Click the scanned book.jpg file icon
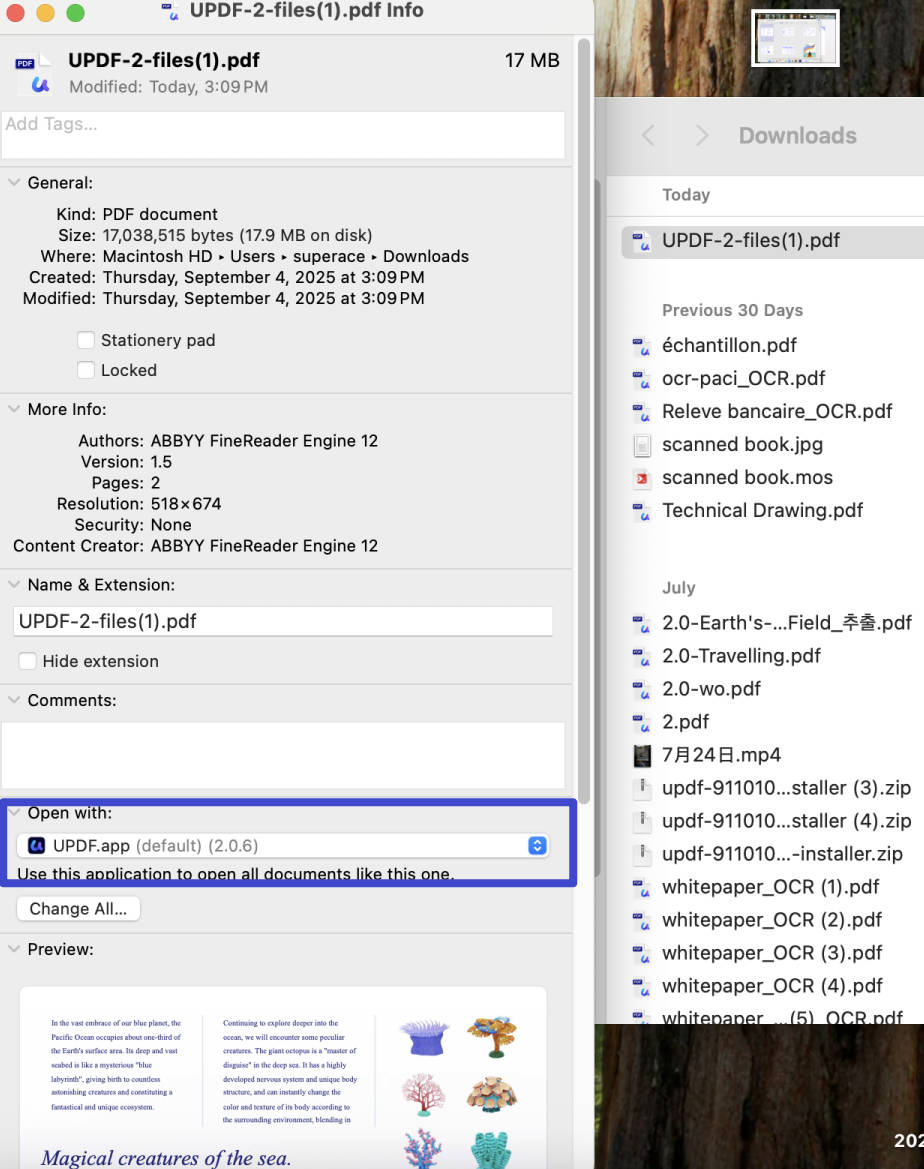Viewport: 924px width, 1169px height. (641, 445)
